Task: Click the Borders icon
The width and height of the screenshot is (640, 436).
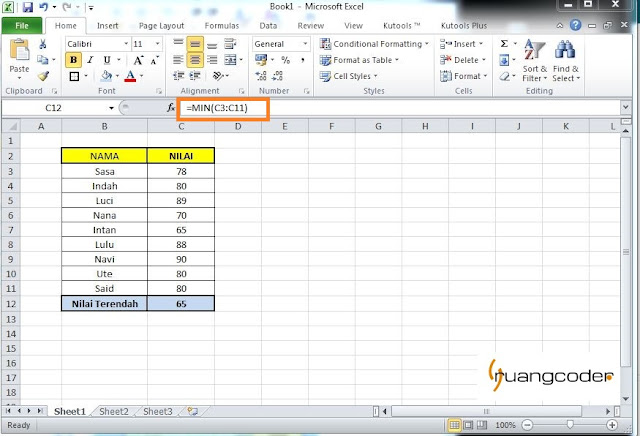Action: click(x=74, y=76)
